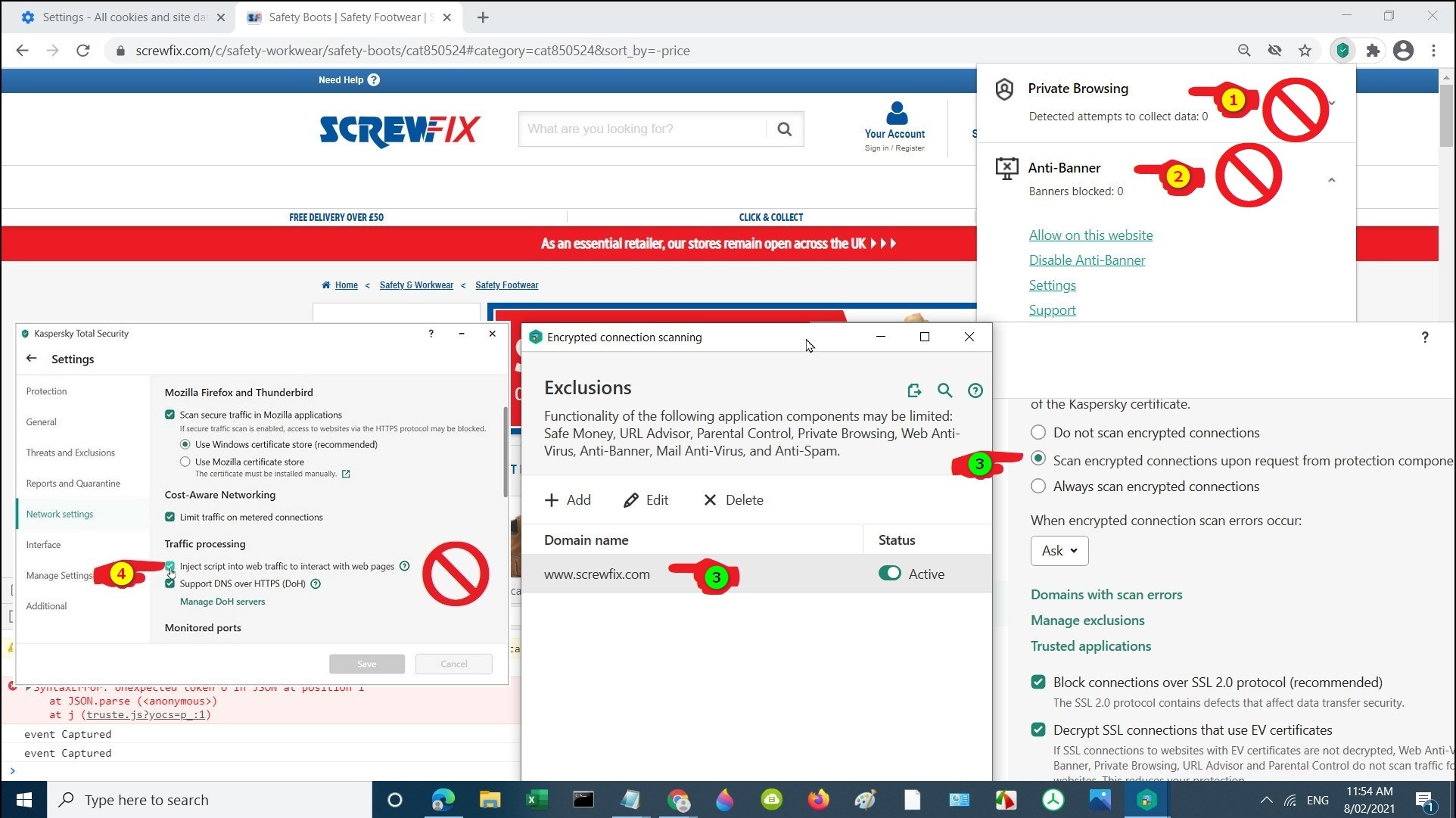Viewport: 1456px width, 818px height.
Task: Click info icon beside Support DNS over HTTPS
Action: [316, 583]
